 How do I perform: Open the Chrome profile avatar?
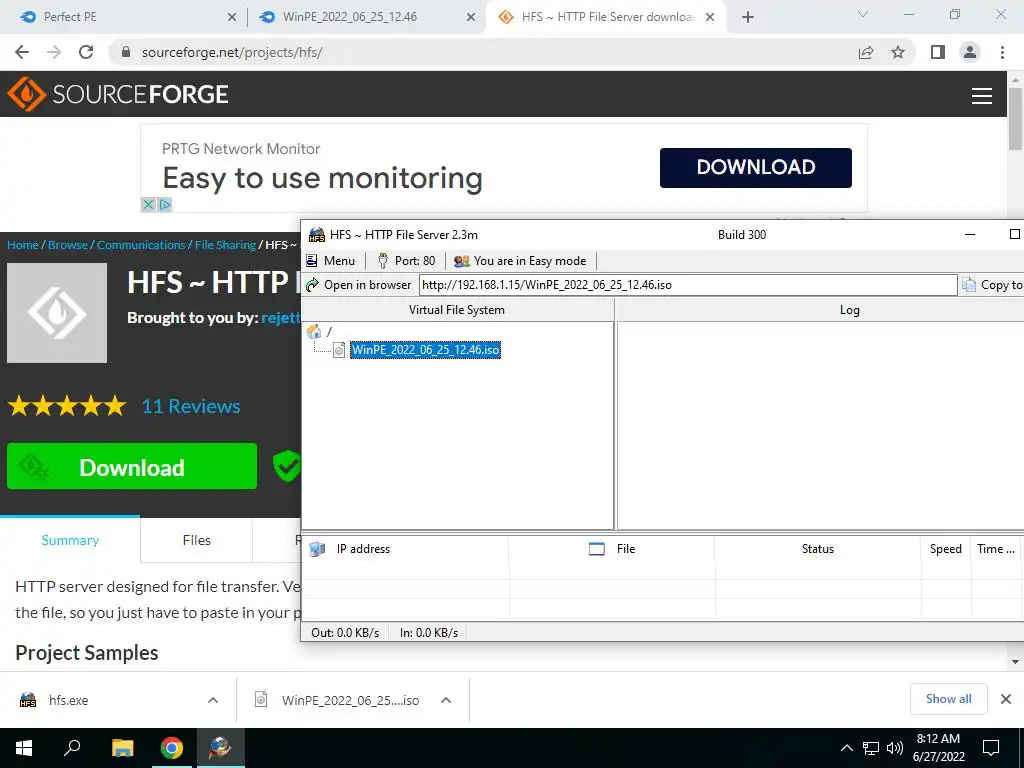[970, 52]
